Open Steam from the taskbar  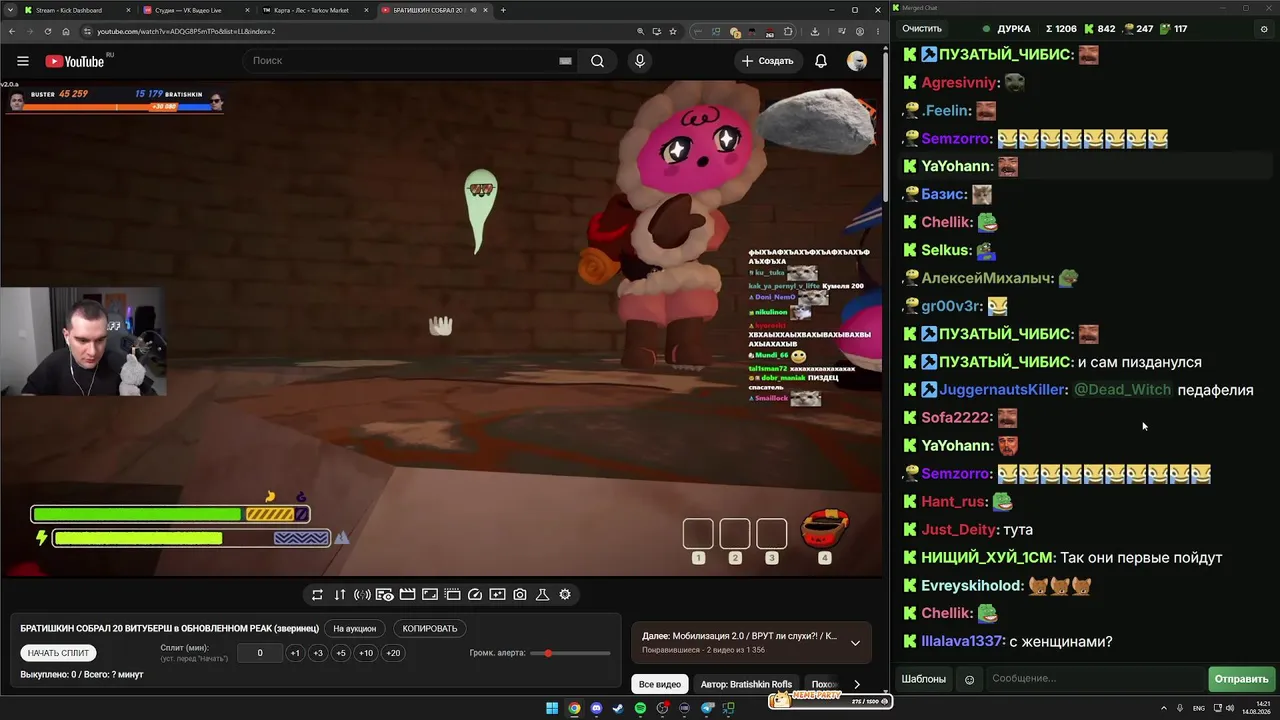(x=618, y=709)
